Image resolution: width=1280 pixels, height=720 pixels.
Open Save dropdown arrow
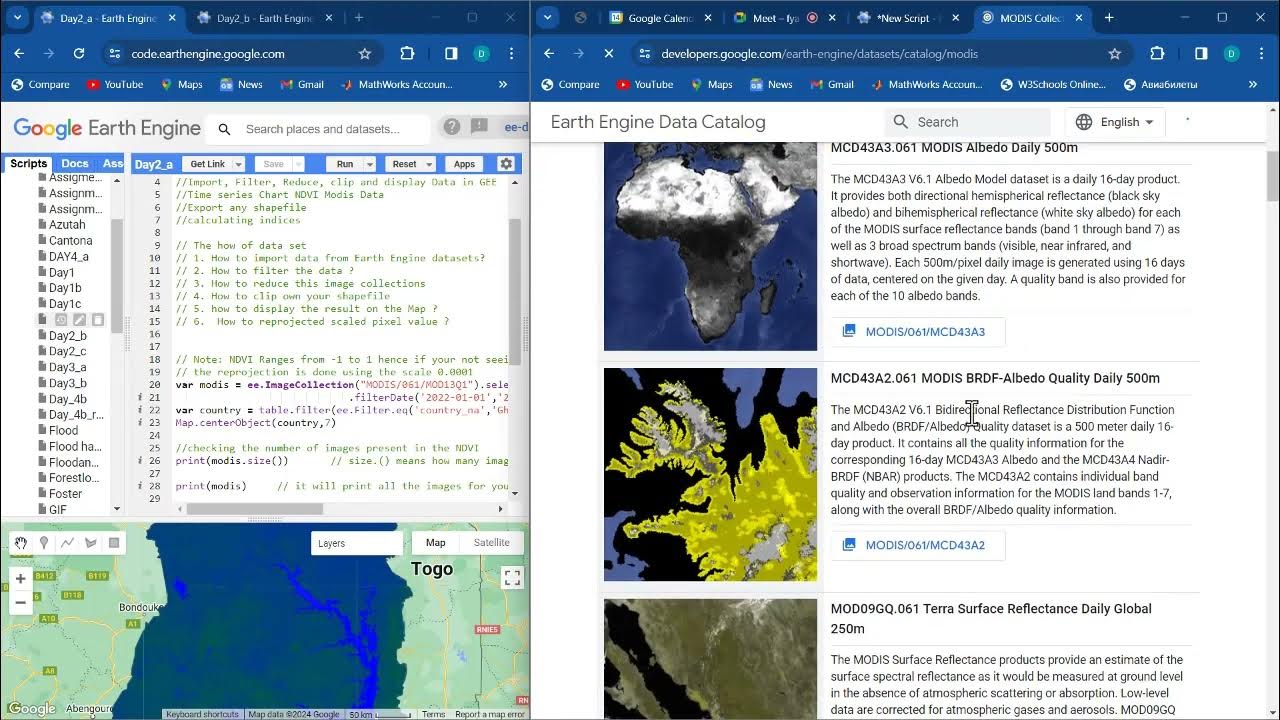(x=297, y=164)
